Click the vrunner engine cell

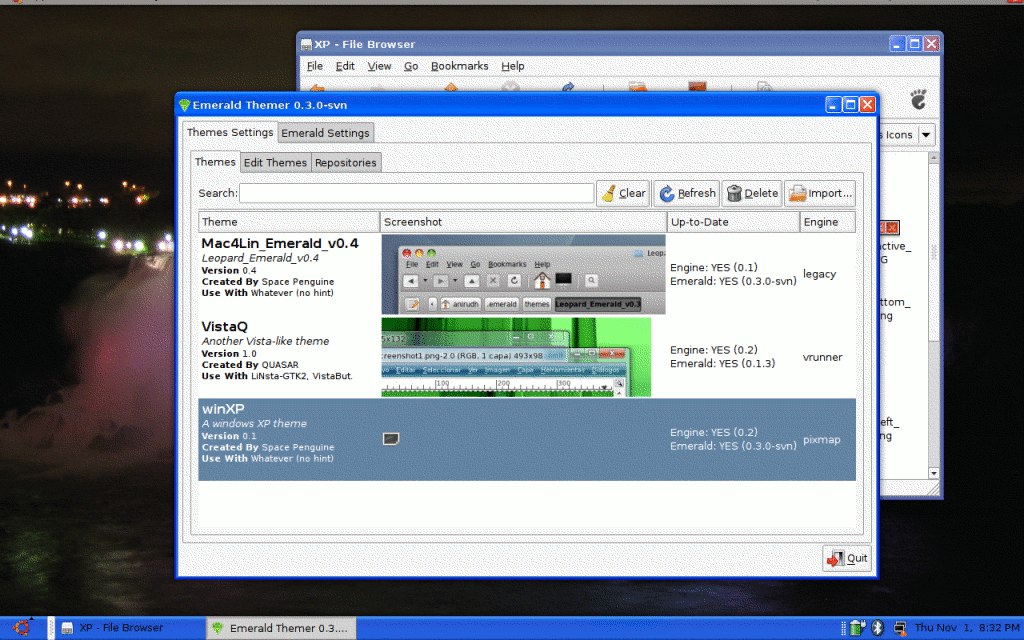(x=822, y=357)
